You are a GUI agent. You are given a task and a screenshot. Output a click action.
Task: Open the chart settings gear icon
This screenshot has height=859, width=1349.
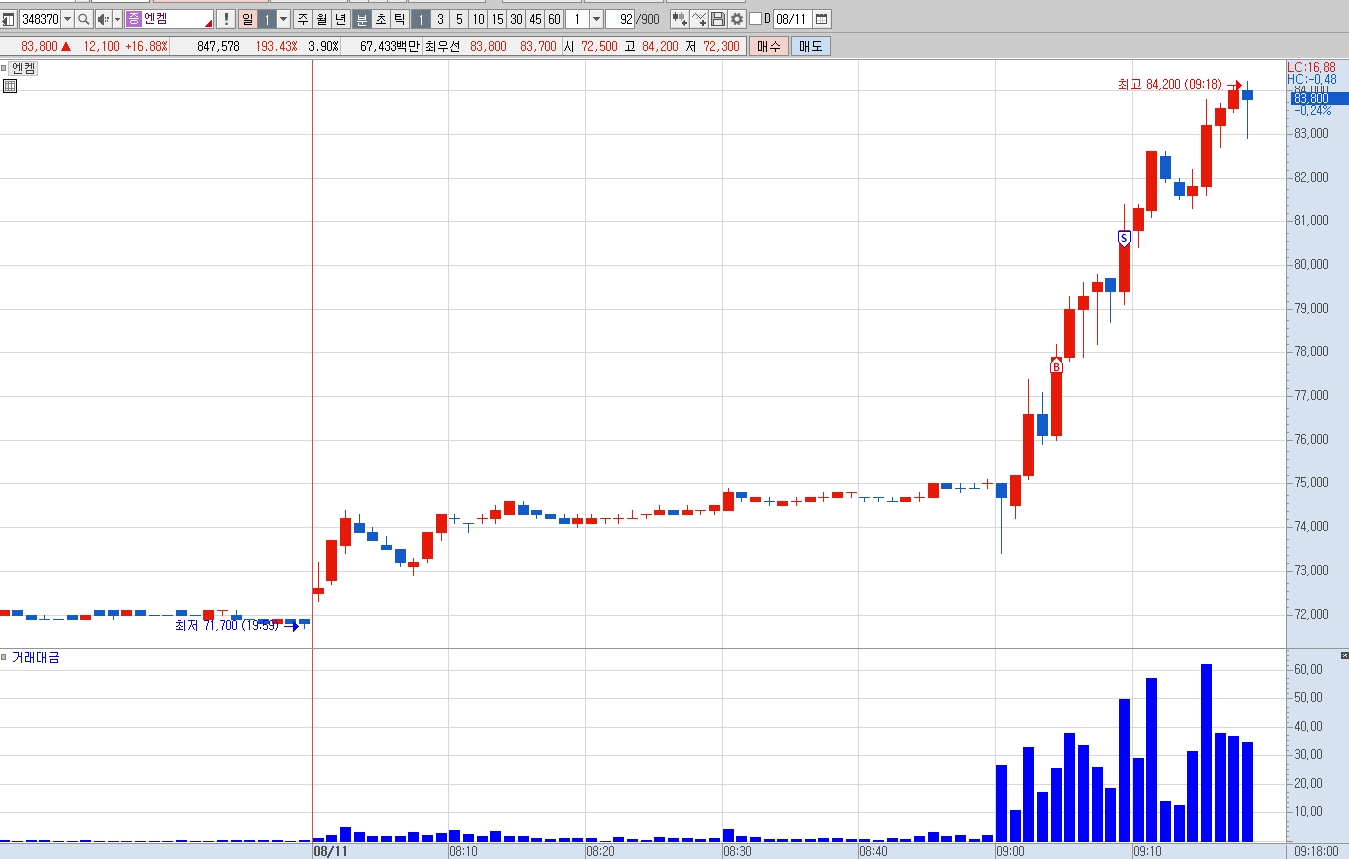pos(737,19)
